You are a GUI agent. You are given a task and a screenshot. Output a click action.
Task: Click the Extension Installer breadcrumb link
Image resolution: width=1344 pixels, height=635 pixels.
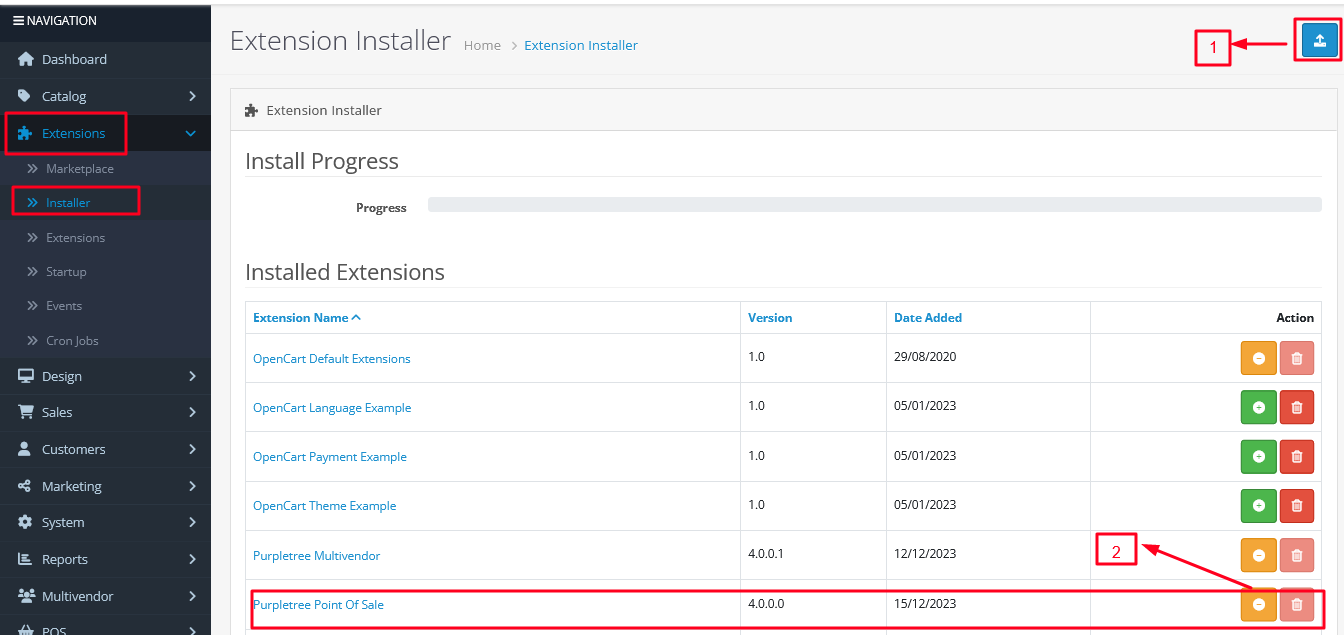(581, 45)
